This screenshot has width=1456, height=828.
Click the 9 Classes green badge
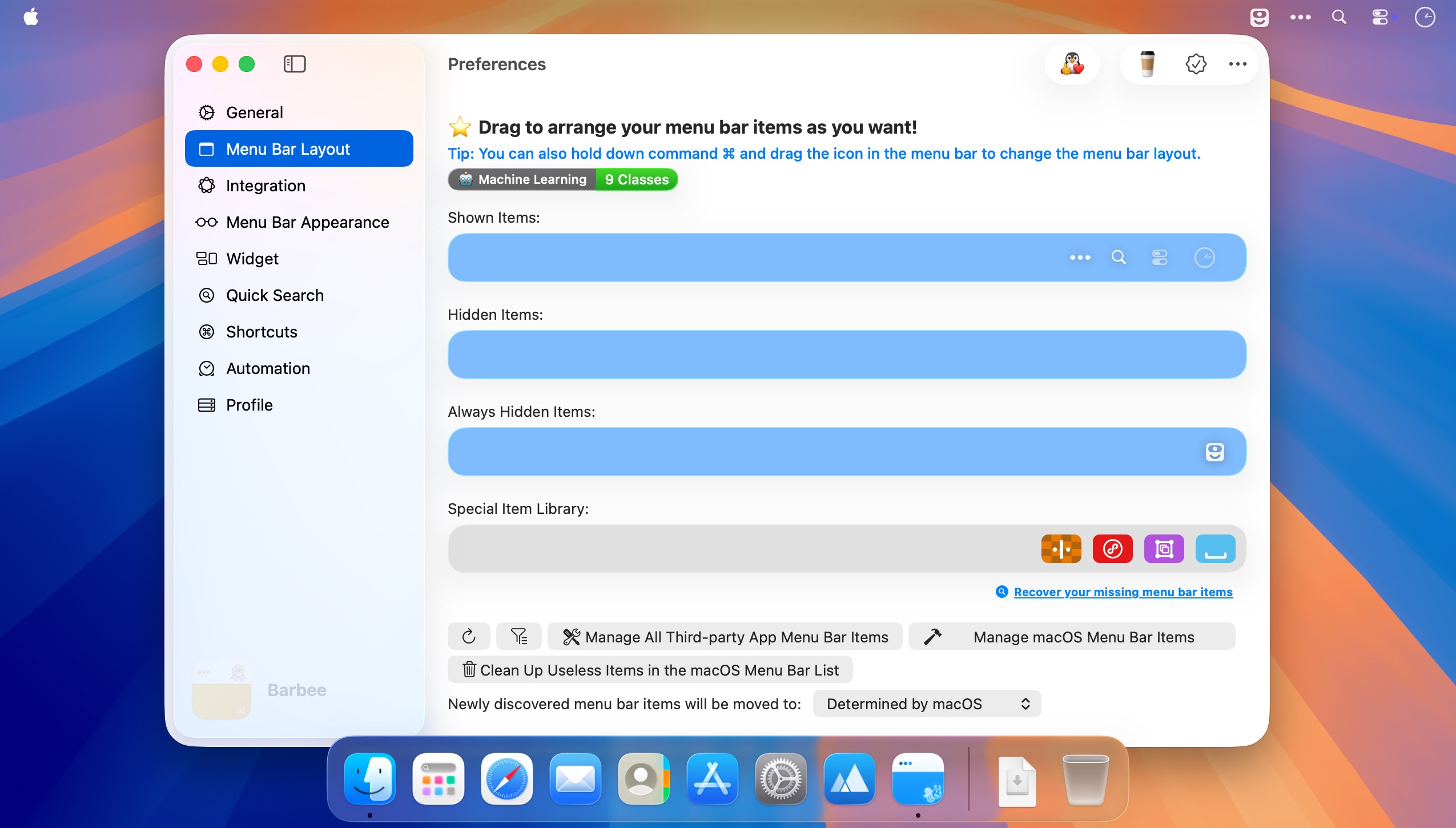637,179
